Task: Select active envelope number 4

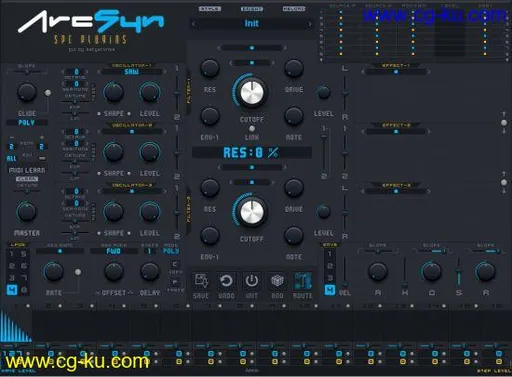Action: click(330, 290)
